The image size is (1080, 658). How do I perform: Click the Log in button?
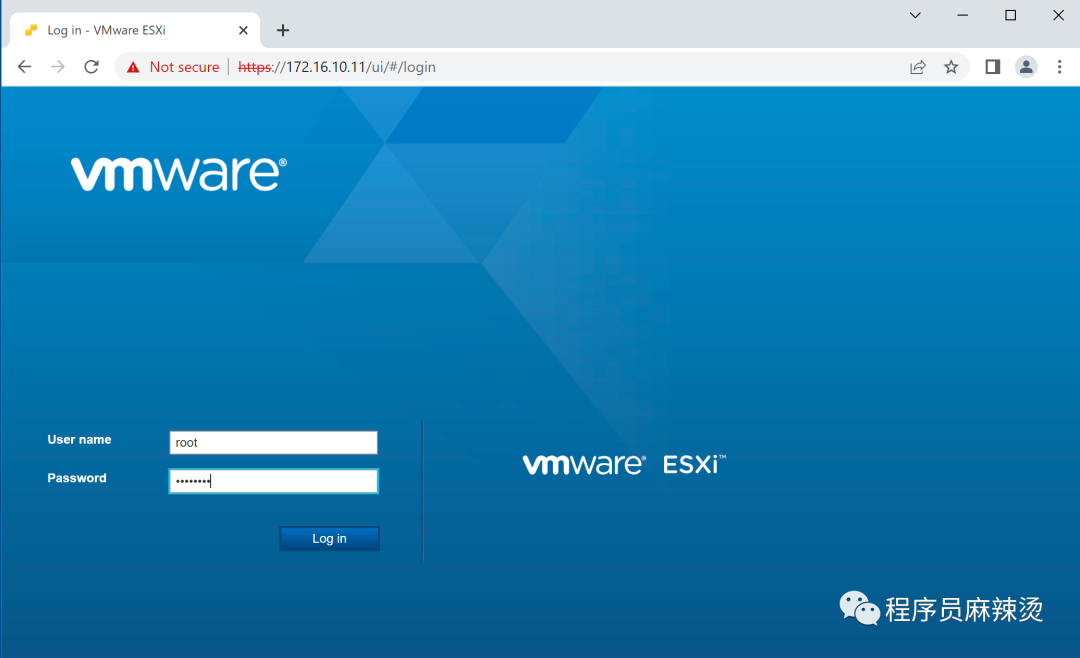pyautogui.click(x=329, y=539)
